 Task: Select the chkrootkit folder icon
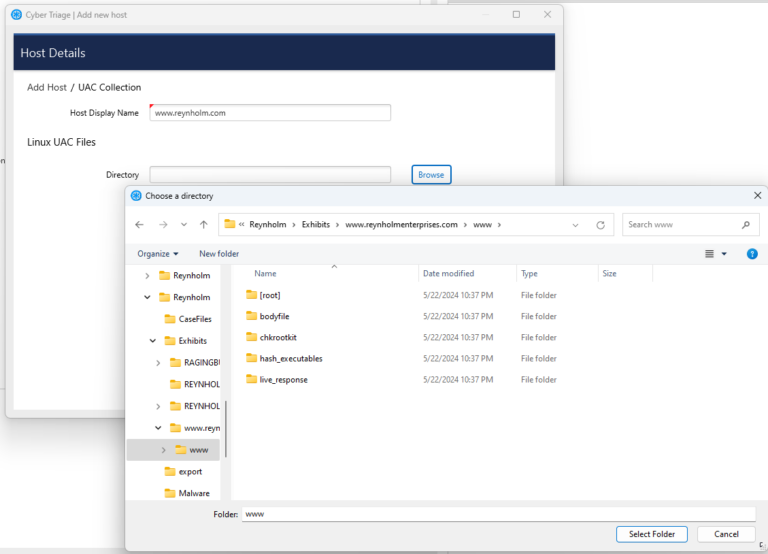coord(252,337)
